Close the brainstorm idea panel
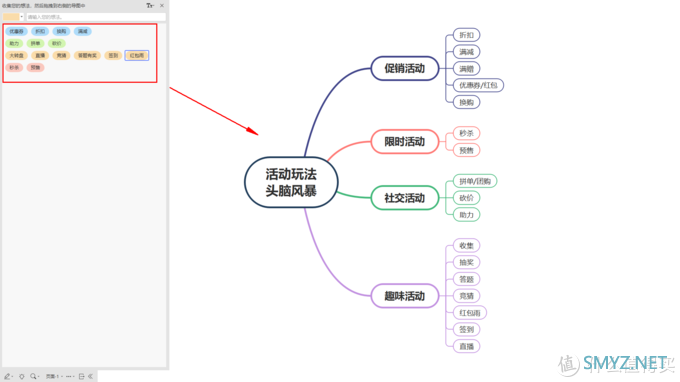 click(x=162, y=6)
